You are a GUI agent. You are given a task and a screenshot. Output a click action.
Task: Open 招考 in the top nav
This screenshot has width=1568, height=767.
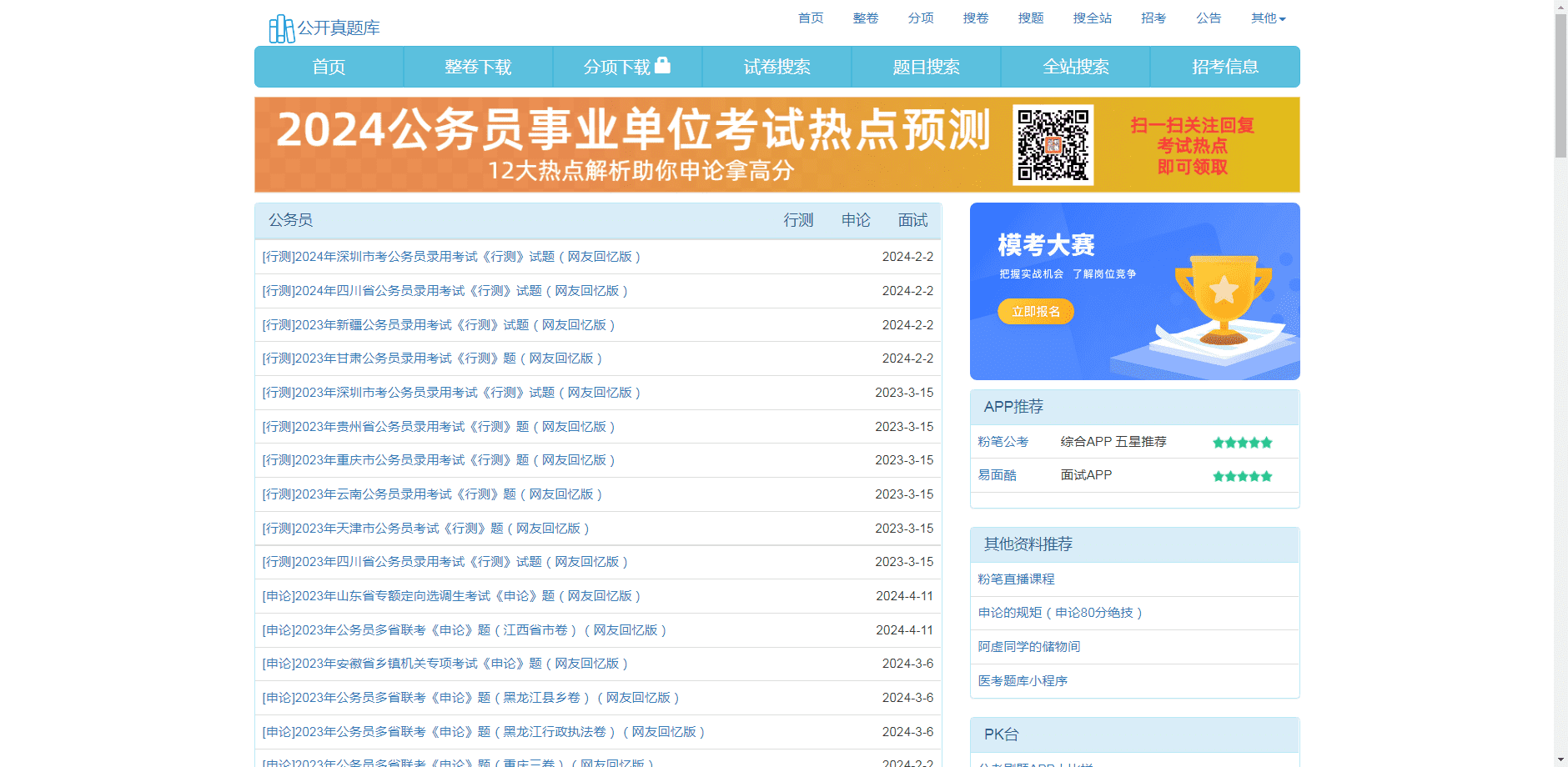coord(1153,18)
